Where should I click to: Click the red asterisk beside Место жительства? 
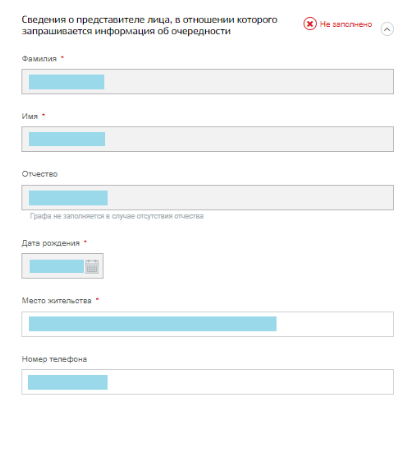(97, 299)
